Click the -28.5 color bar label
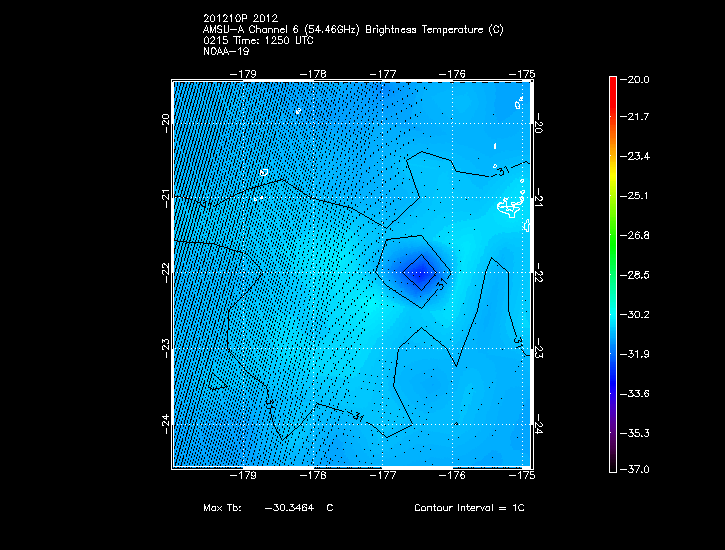The width and height of the screenshot is (725, 550). click(x=636, y=274)
